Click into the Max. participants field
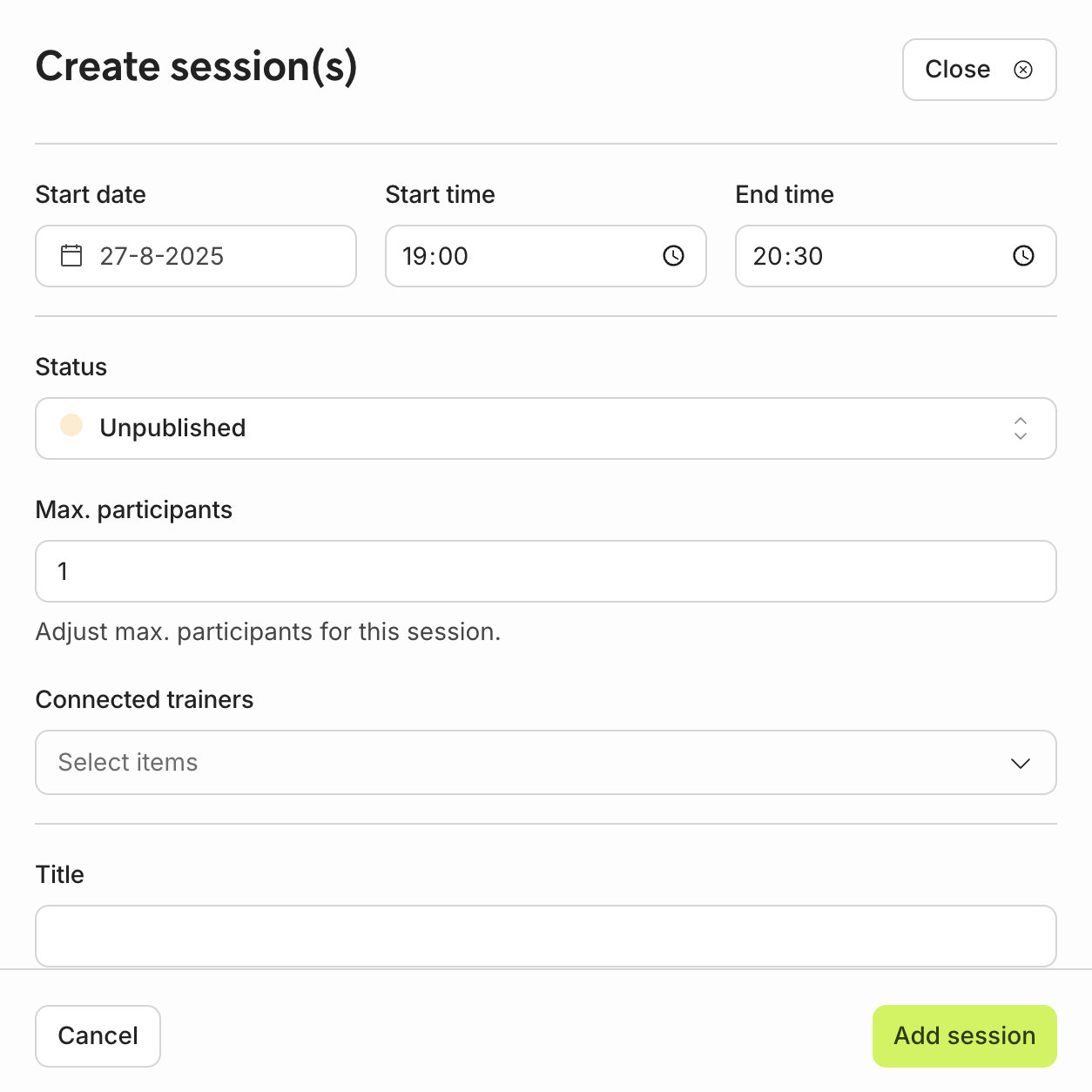This screenshot has height=1092, width=1092. (545, 571)
